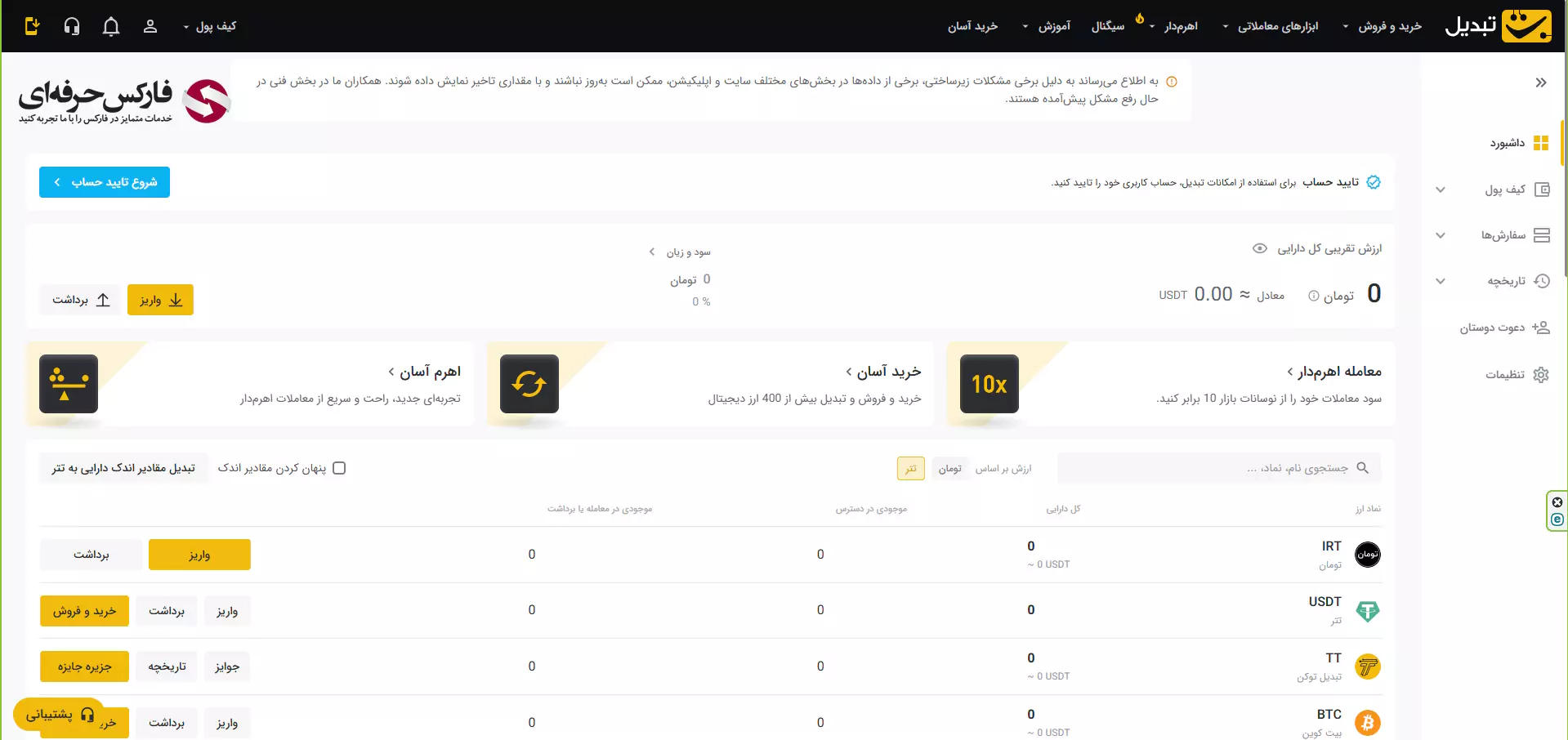Check پنهان کردن مقادیر اندک checkbox
The width and height of the screenshot is (1568, 740).
[x=340, y=468]
